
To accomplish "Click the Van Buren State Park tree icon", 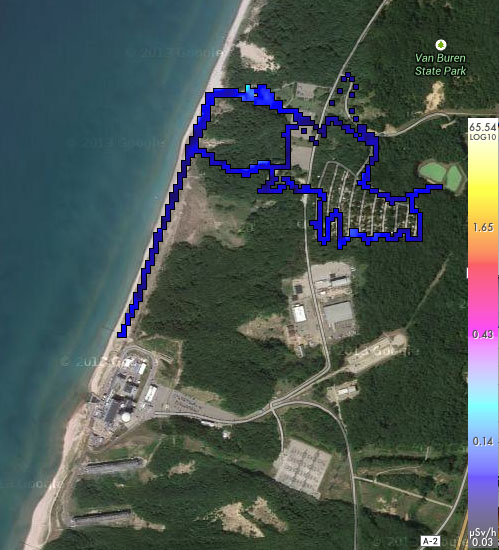I will [440, 45].
